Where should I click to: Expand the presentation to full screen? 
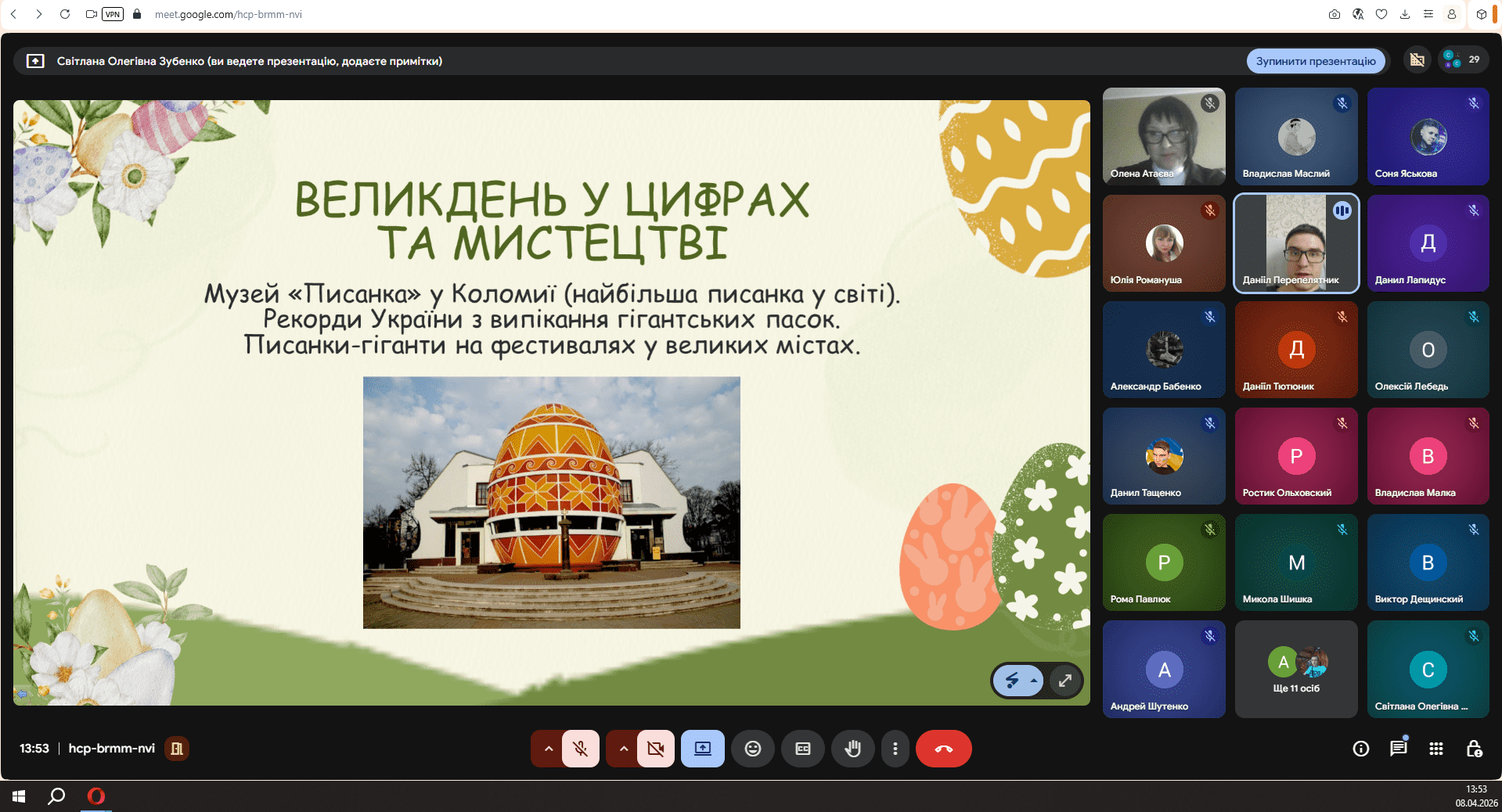coord(1065,681)
